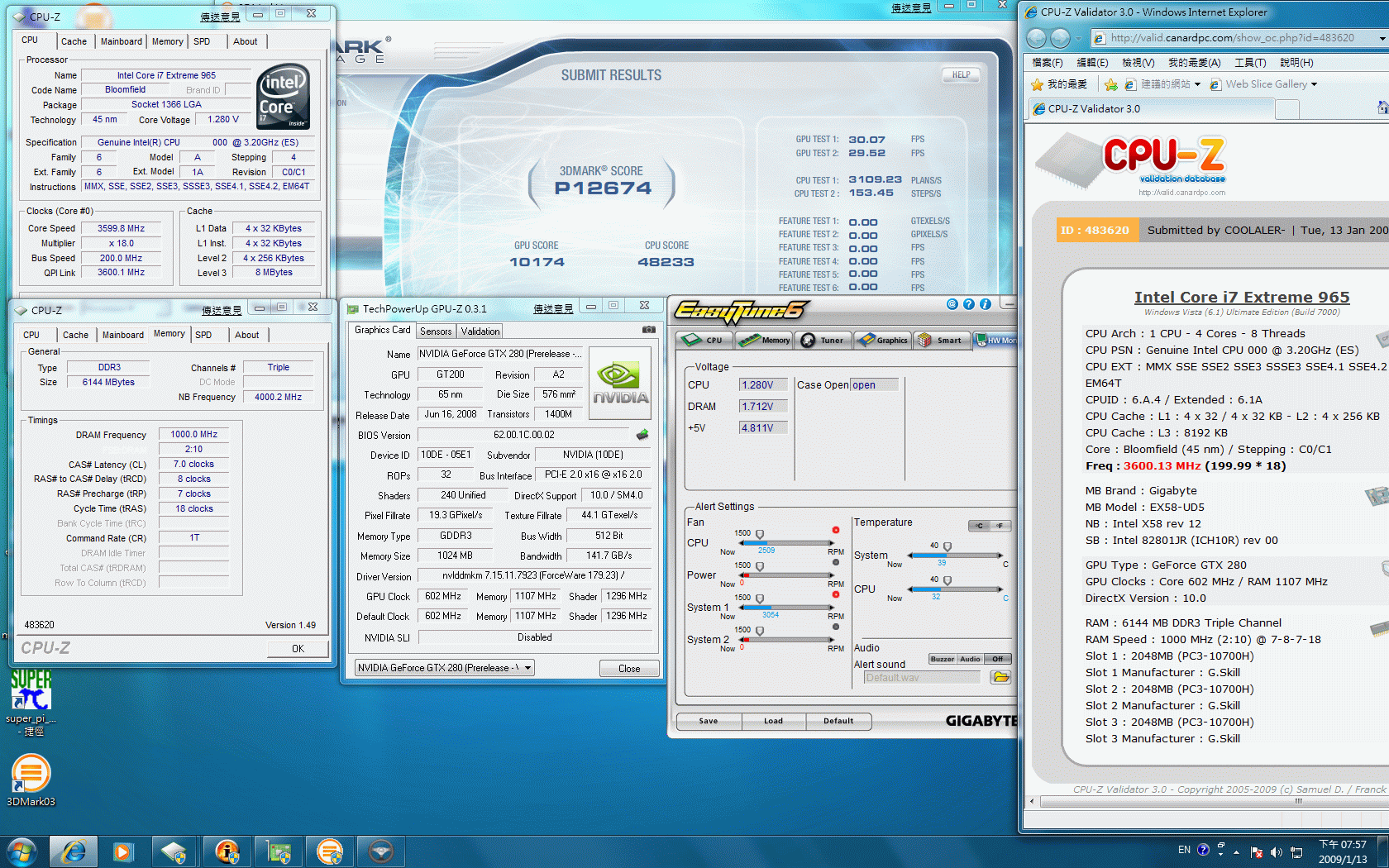Screen dimensions: 1389x868
Task: Click the GPU-Z BIOS save chip icon
Action: [x=642, y=435]
